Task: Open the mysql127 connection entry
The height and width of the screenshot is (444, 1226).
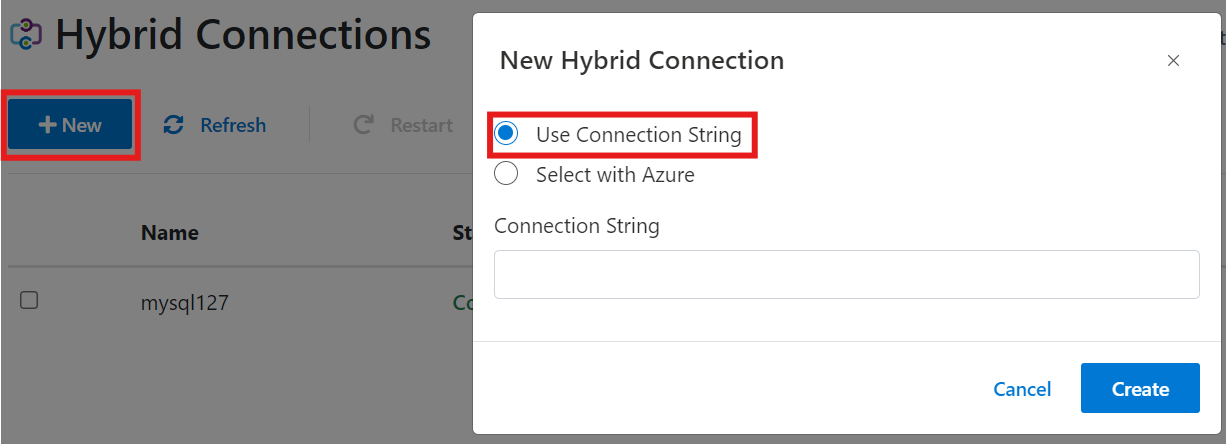Action: point(185,301)
